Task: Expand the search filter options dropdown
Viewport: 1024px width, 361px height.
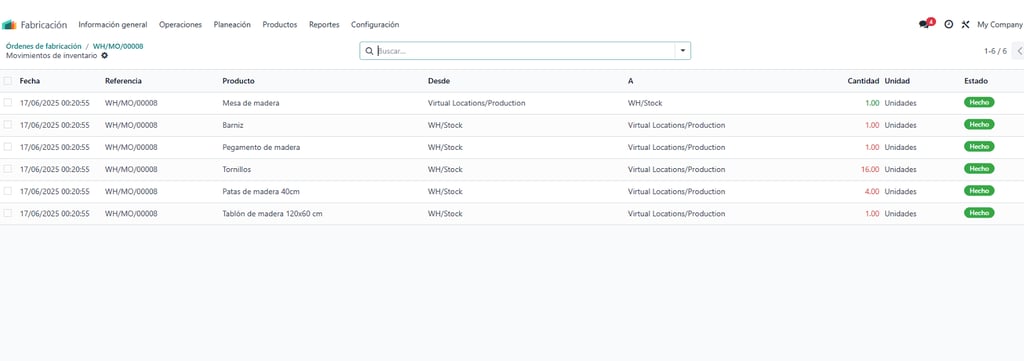Action: coord(682,51)
